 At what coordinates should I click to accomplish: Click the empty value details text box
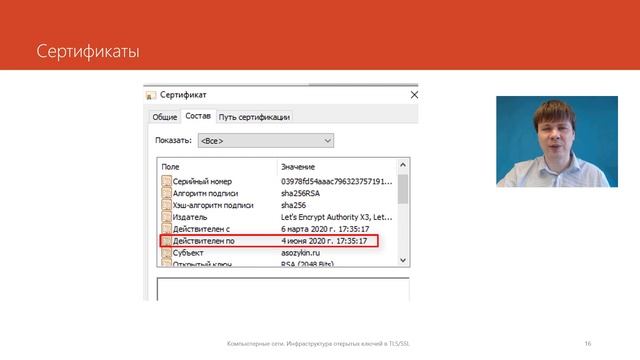(283, 289)
